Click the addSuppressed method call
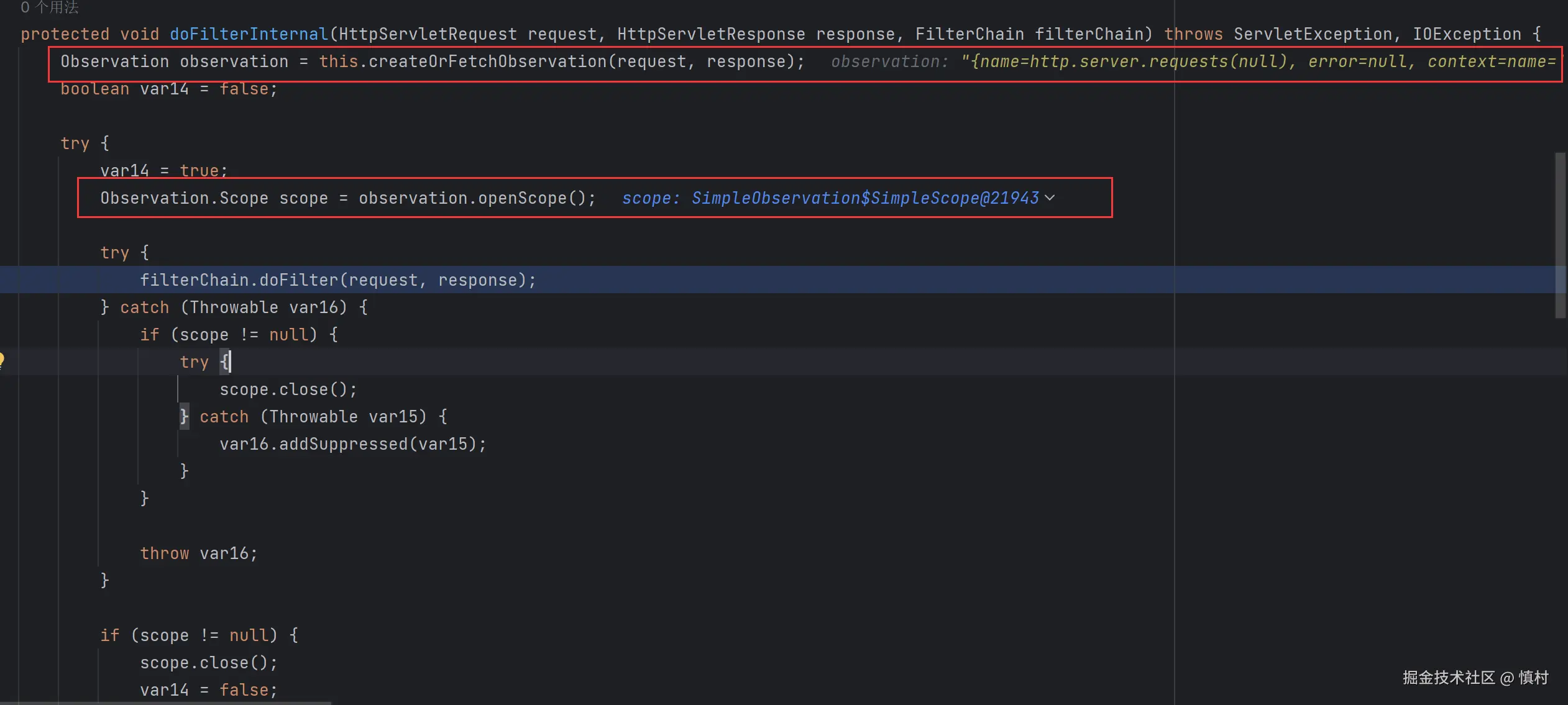The height and width of the screenshot is (705, 1568). (x=343, y=444)
